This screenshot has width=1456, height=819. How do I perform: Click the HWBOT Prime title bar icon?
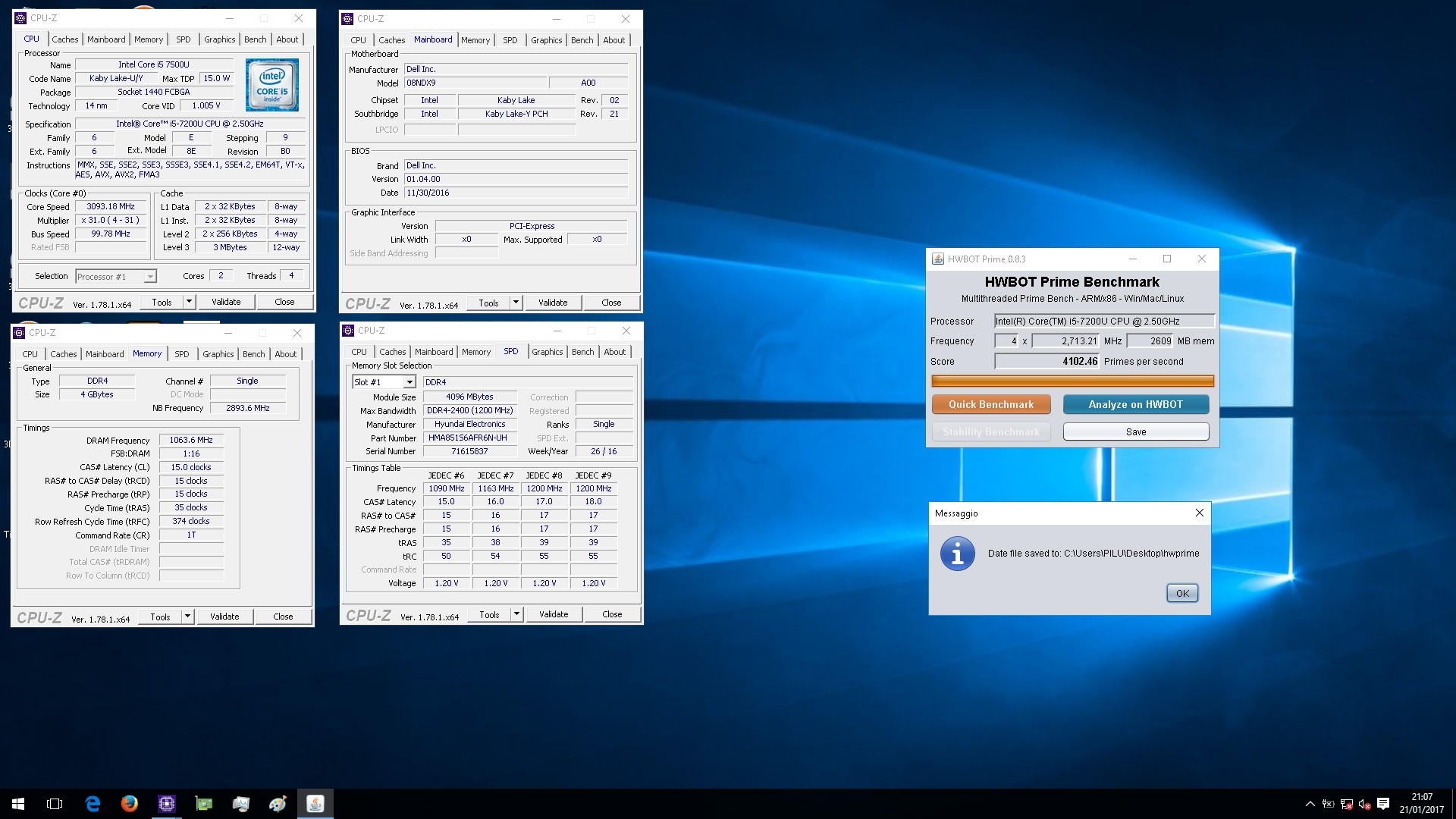point(938,259)
